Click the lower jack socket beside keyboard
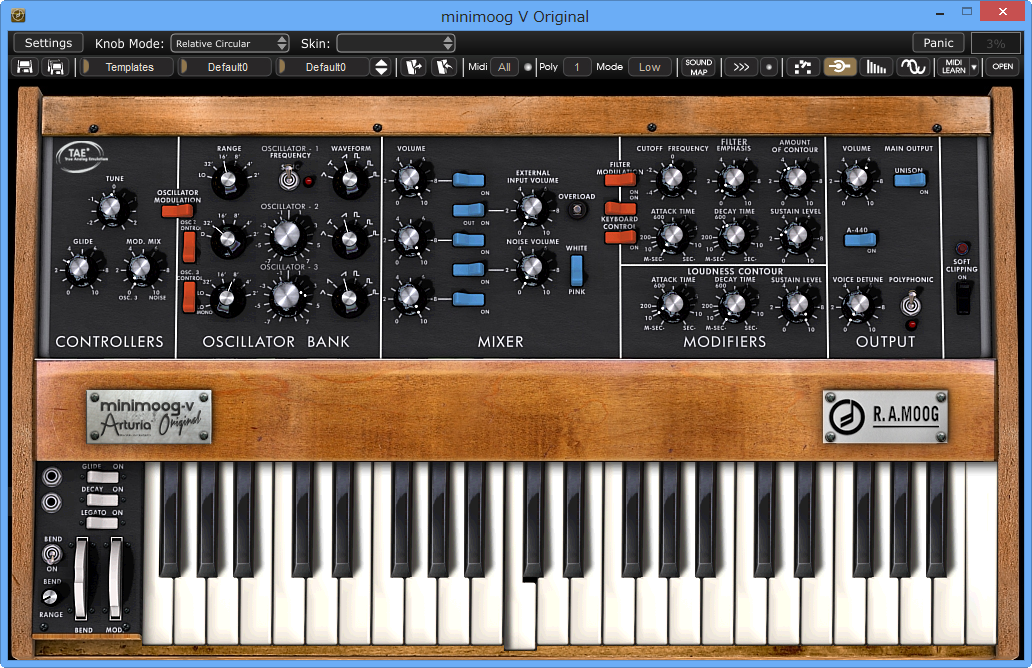 (x=52, y=503)
